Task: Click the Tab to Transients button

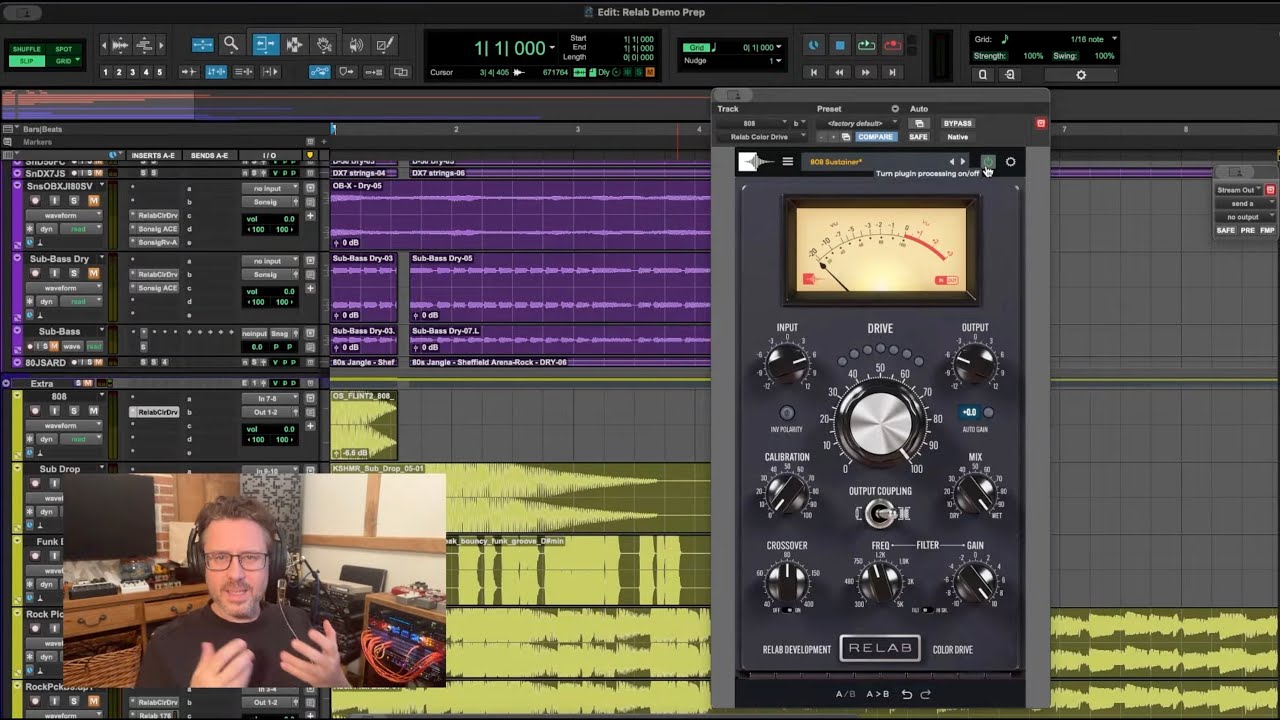Action: tap(188, 72)
